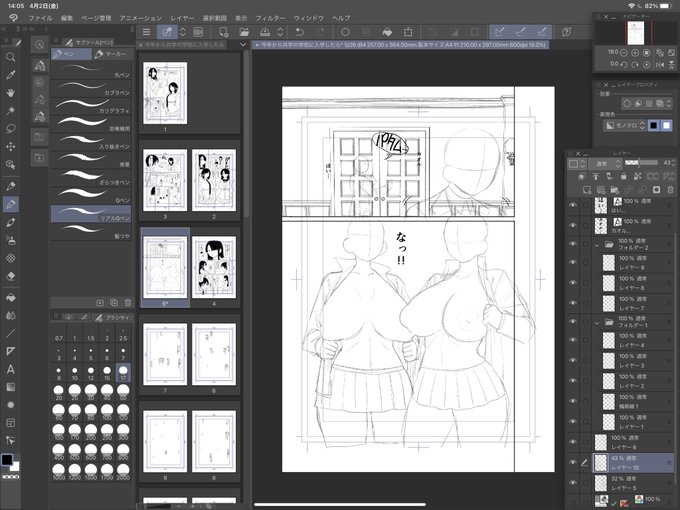Collapse the フォルダー 2 folder
The image size is (680, 510).
point(597,245)
